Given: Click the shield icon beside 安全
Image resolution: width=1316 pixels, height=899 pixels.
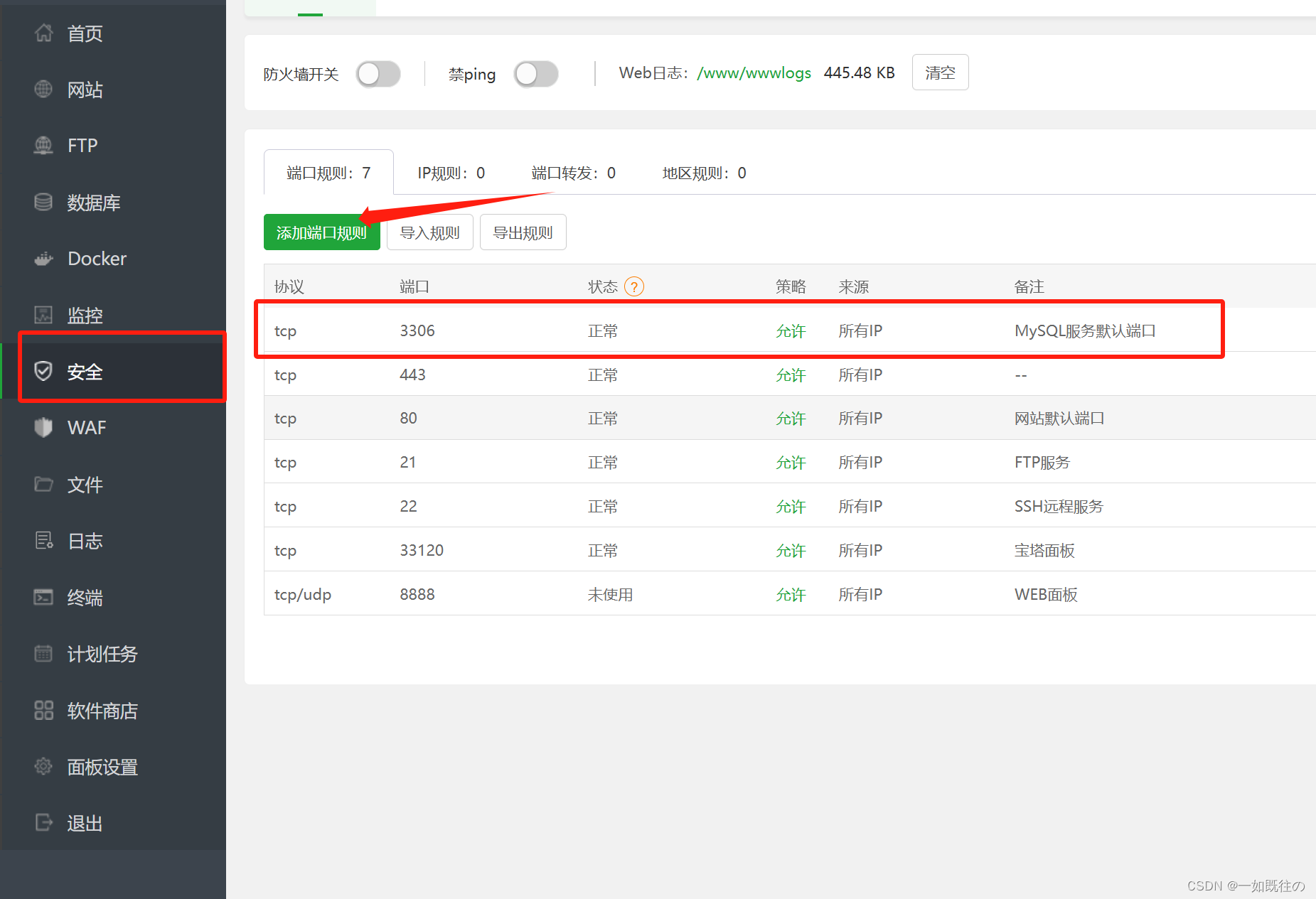Looking at the screenshot, I should point(43,371).
